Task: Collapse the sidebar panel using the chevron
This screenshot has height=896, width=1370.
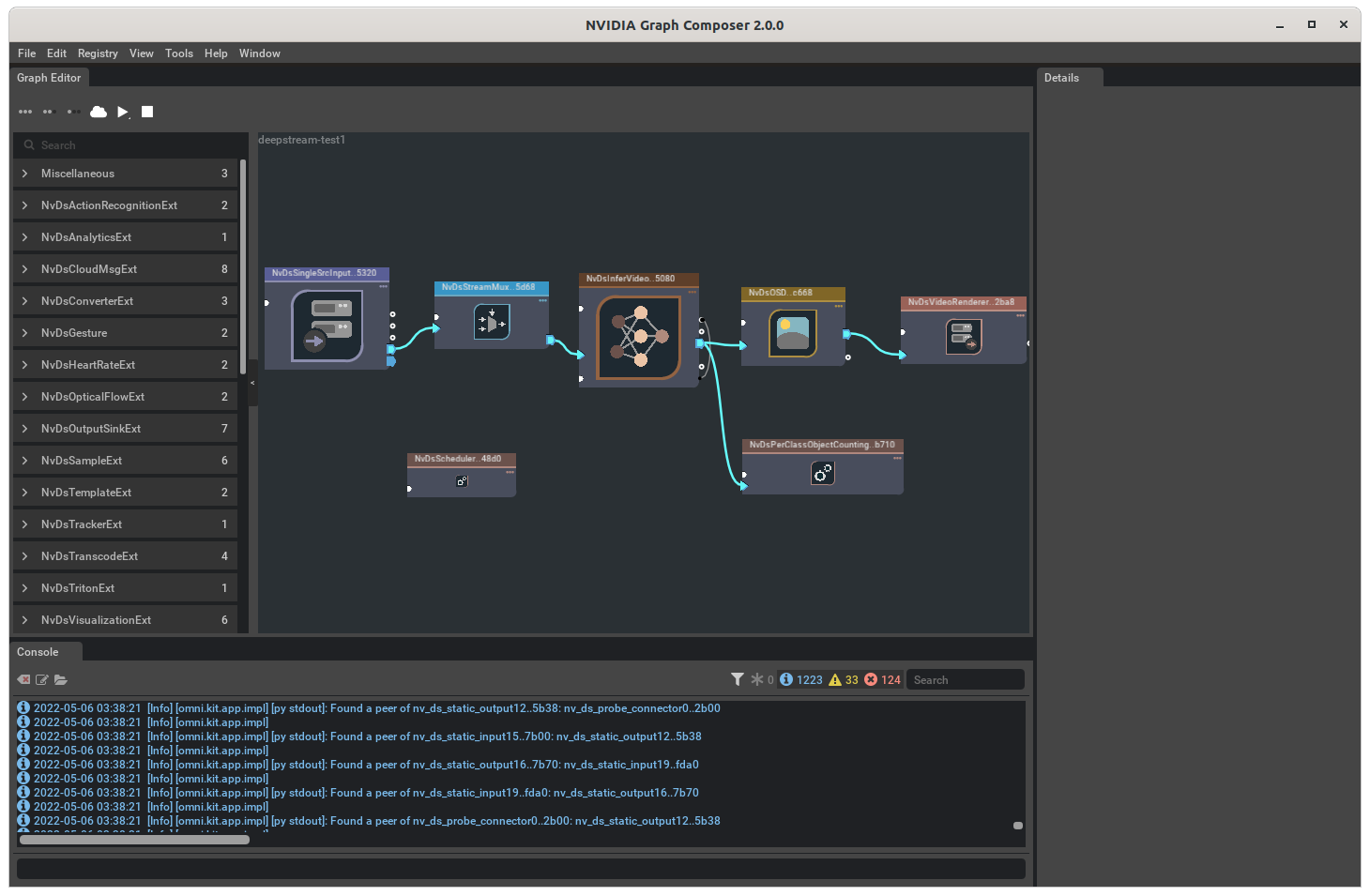Action: pyautogui.click(x=251, y=383)
